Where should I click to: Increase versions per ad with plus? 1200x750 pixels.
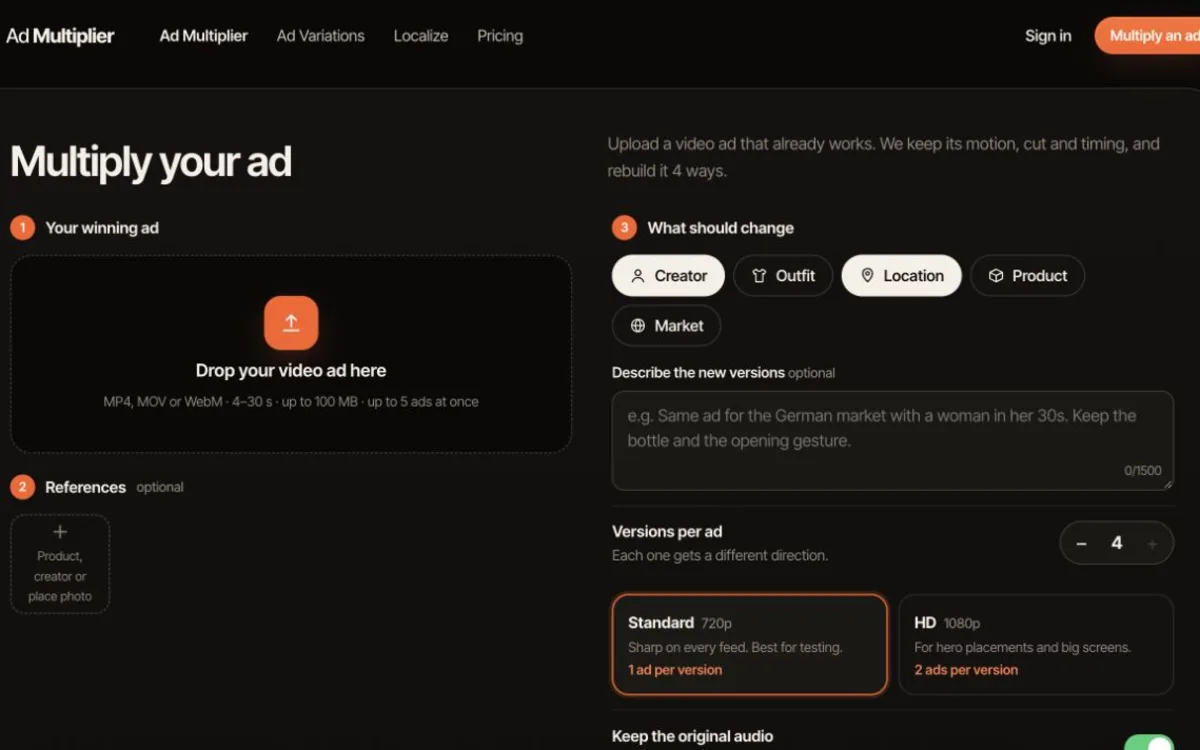tap(1152, 544)
